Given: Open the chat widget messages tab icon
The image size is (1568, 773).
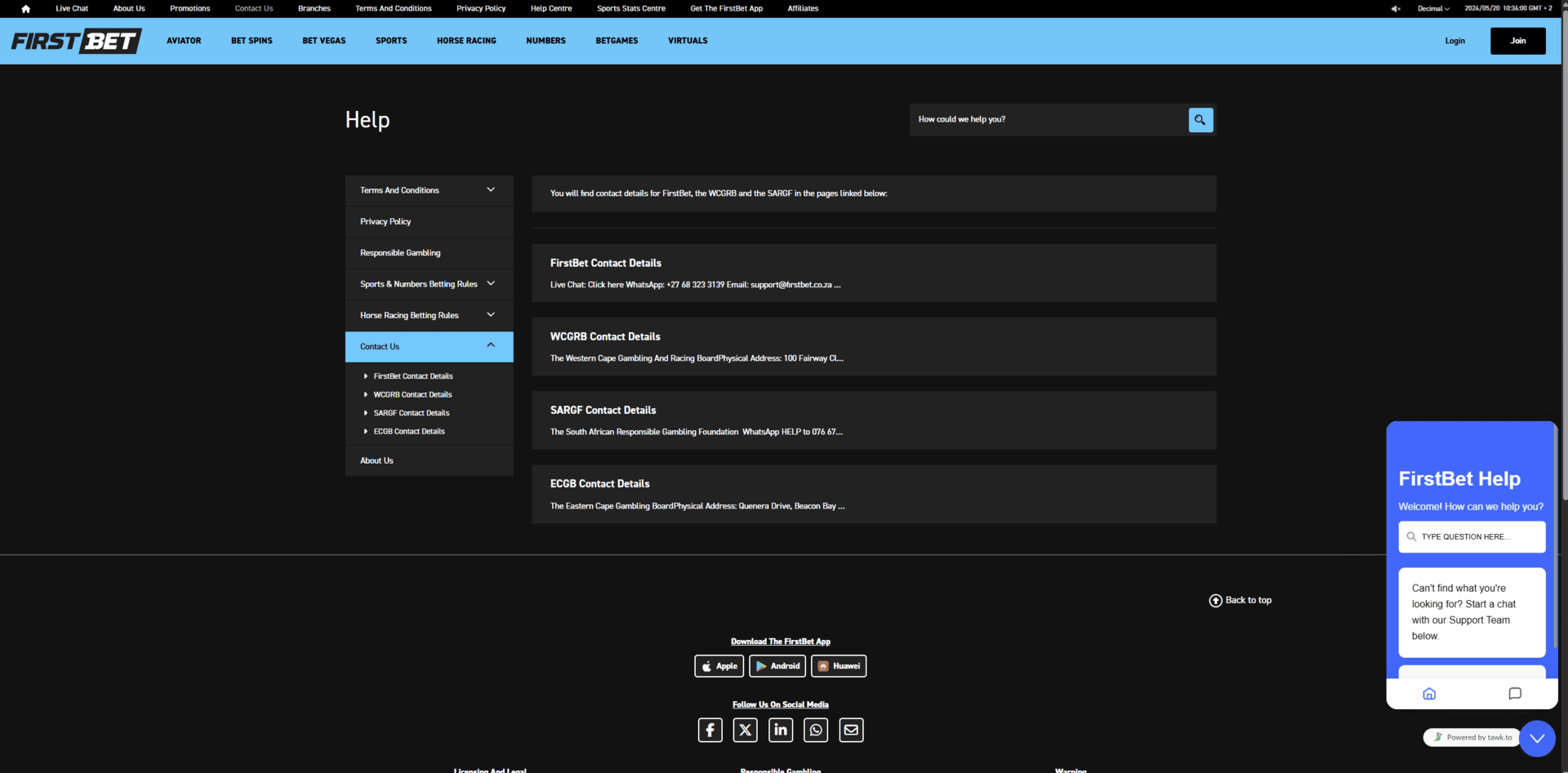Looking at the screenshot, I should click(1515, 694).
